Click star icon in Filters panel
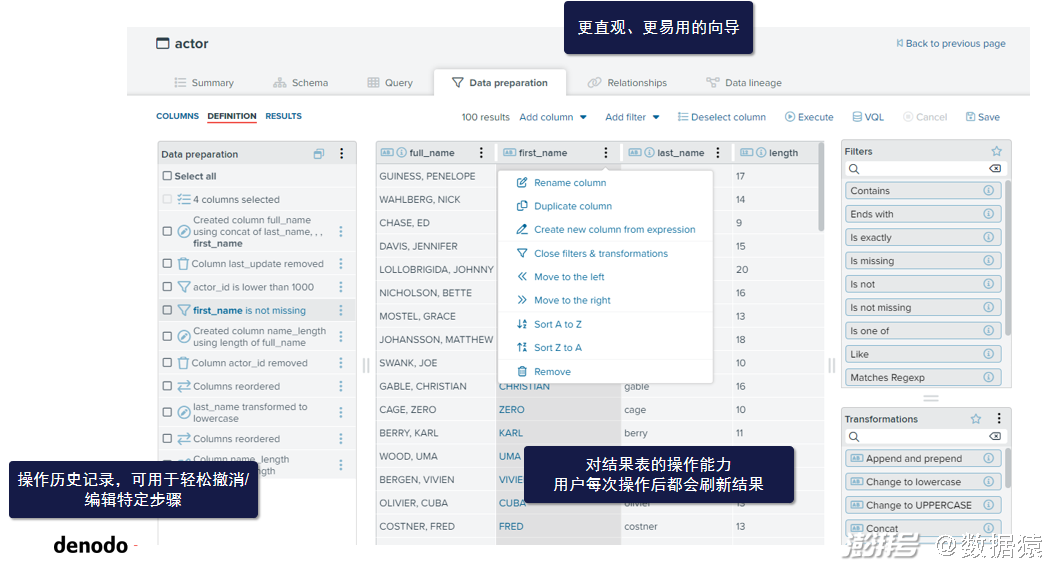Screen dimensions: 1059x566 [x=996, y=152]
